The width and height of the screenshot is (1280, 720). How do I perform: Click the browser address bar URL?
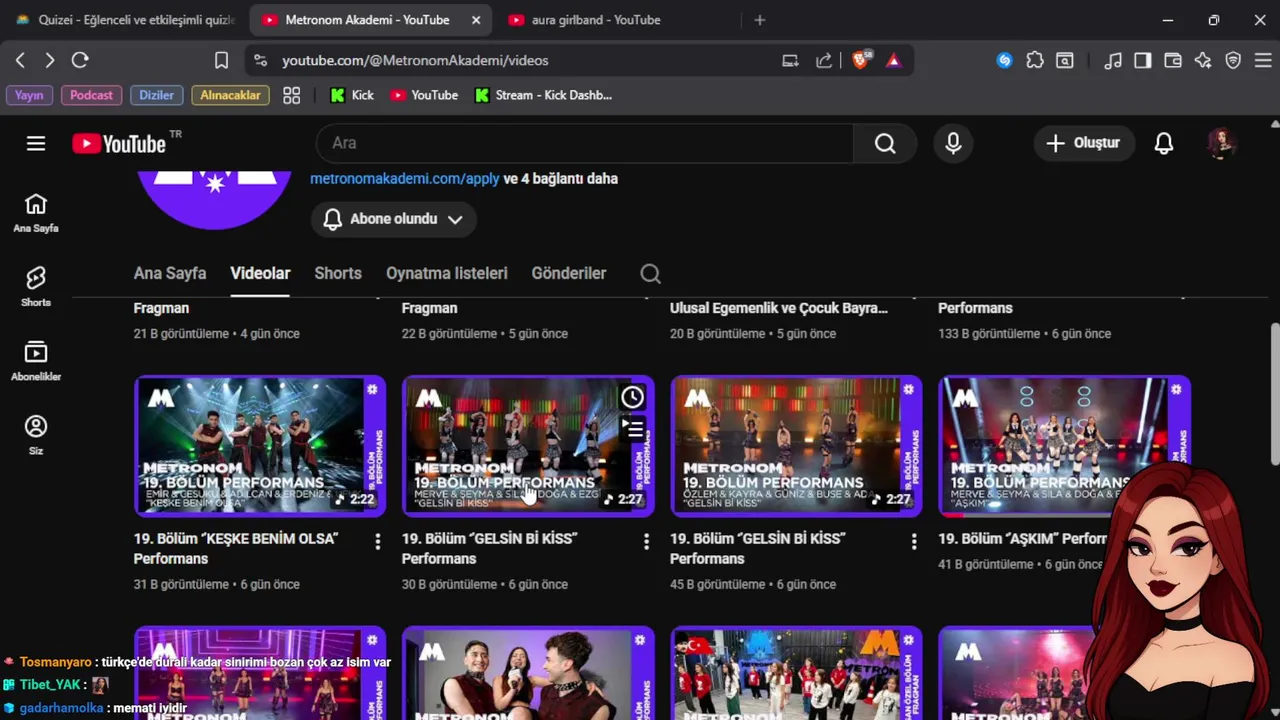pyautogui.click(x=415, y=60)
